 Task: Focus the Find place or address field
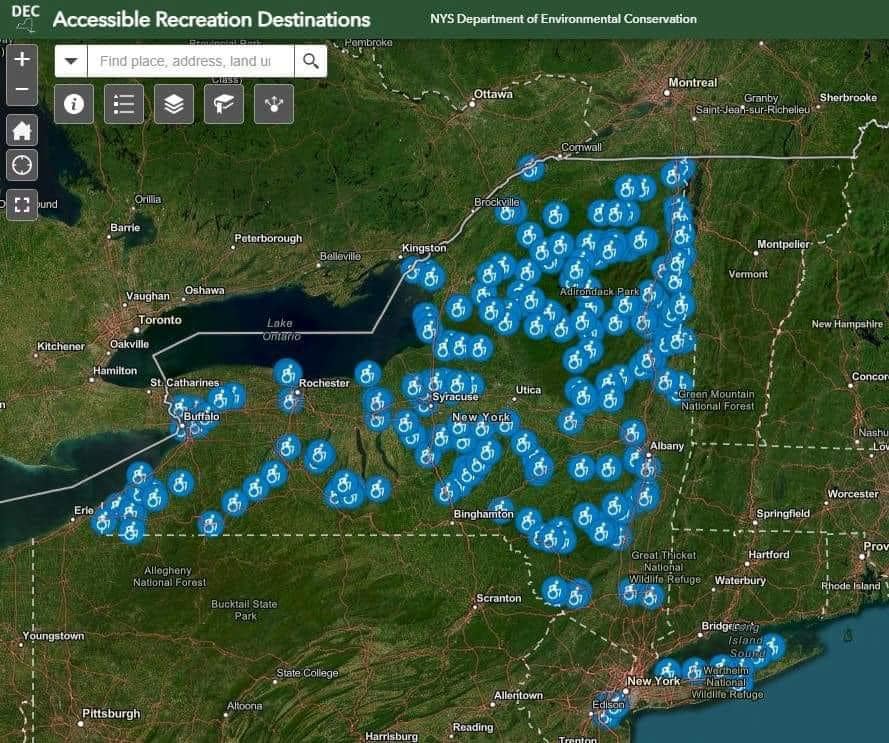190,61
